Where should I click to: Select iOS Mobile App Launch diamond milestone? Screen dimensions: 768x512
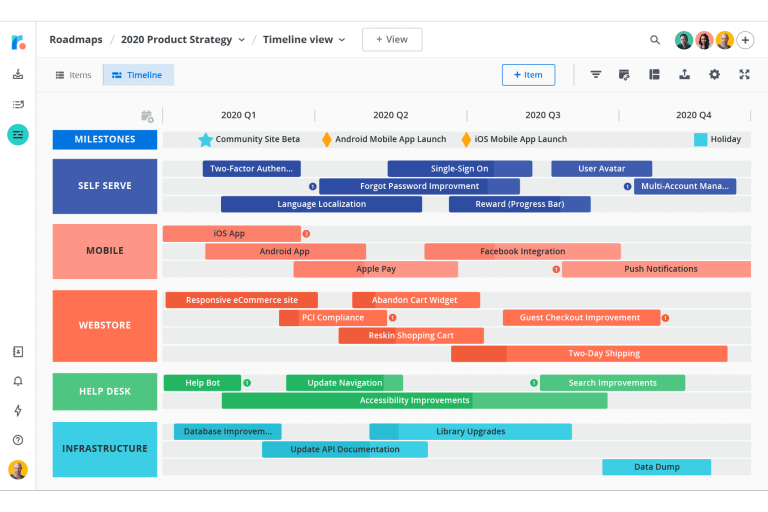[x=466, y=140]
